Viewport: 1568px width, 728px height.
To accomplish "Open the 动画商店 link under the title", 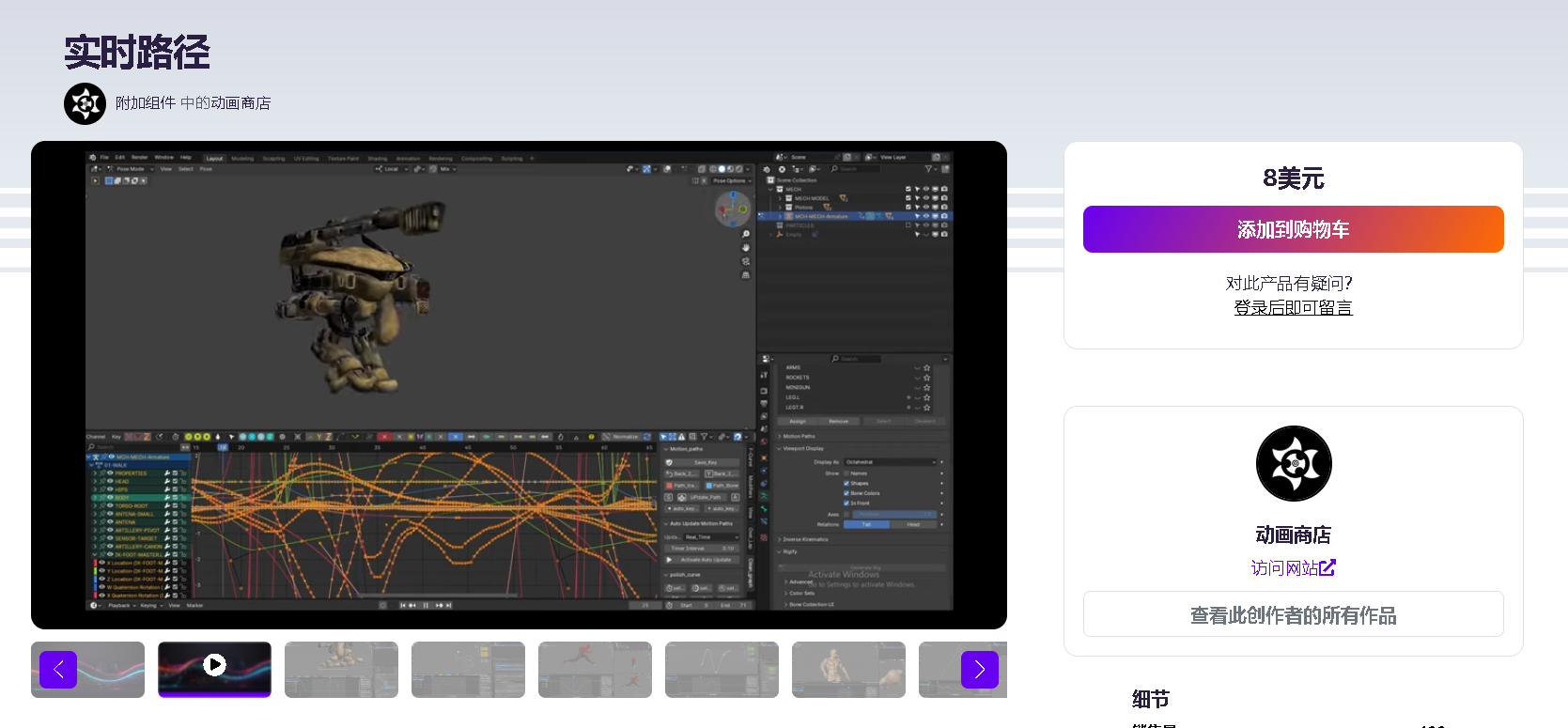I will pyautogui.click(x=241, y=103).
